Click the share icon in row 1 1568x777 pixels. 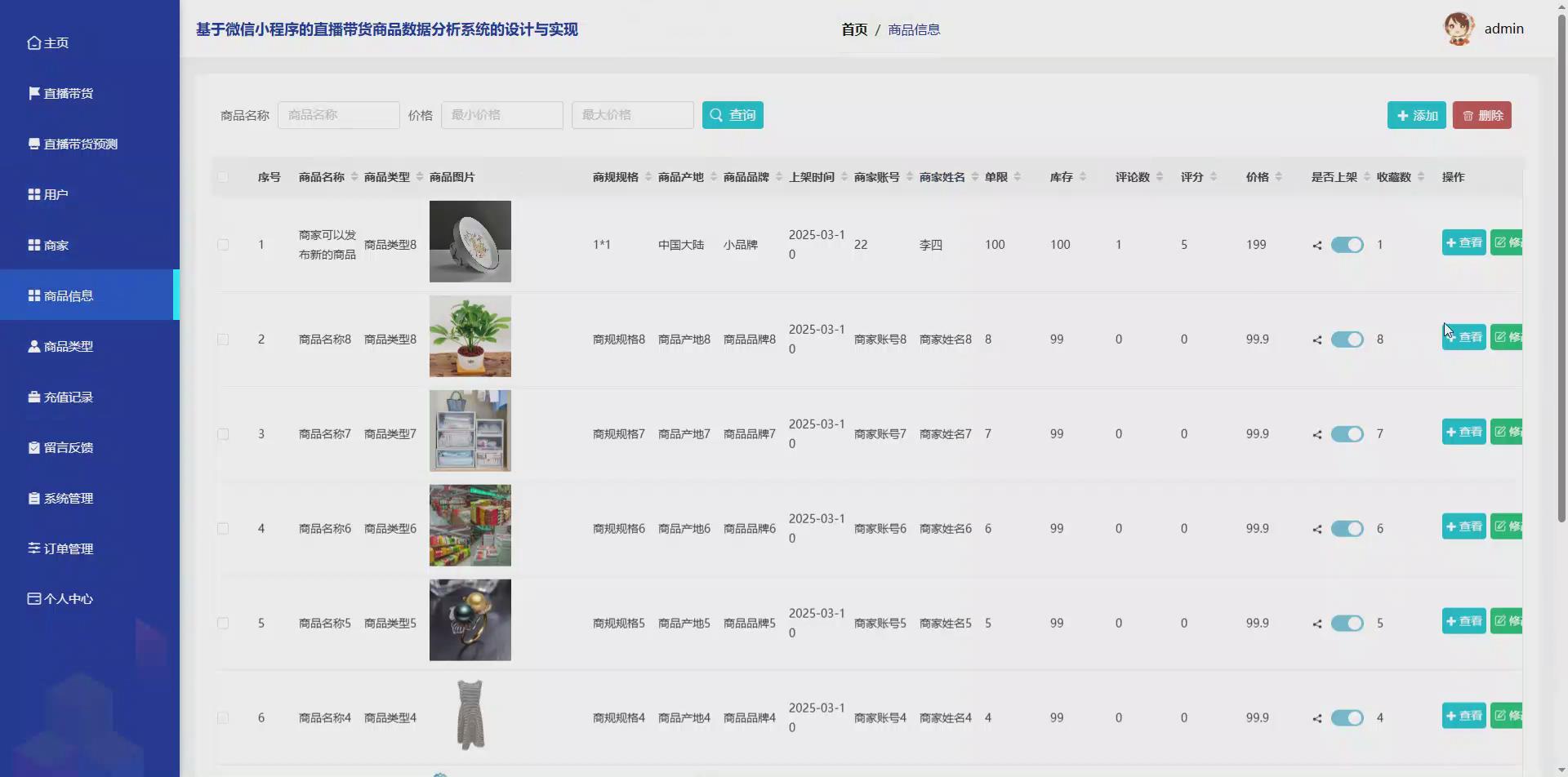1316,245
